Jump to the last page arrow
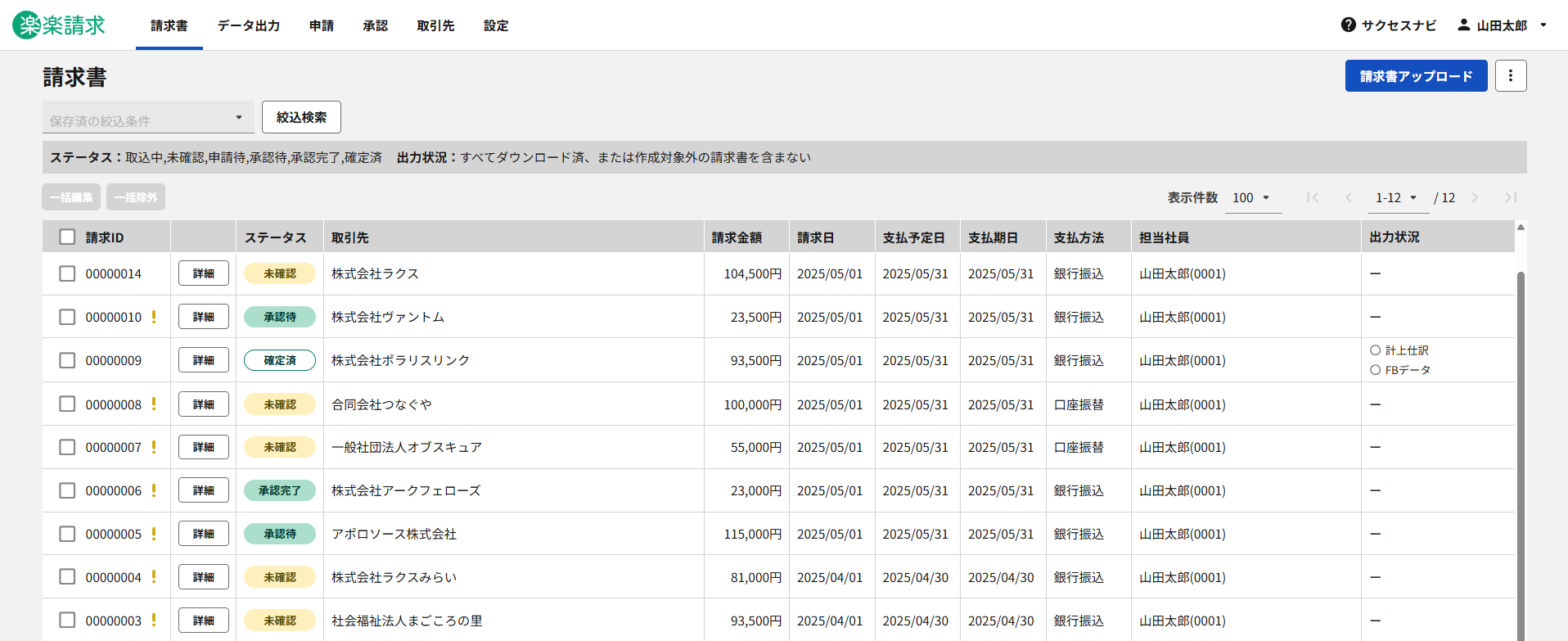Screen dimensions: 1568x641 [1510, 197]
